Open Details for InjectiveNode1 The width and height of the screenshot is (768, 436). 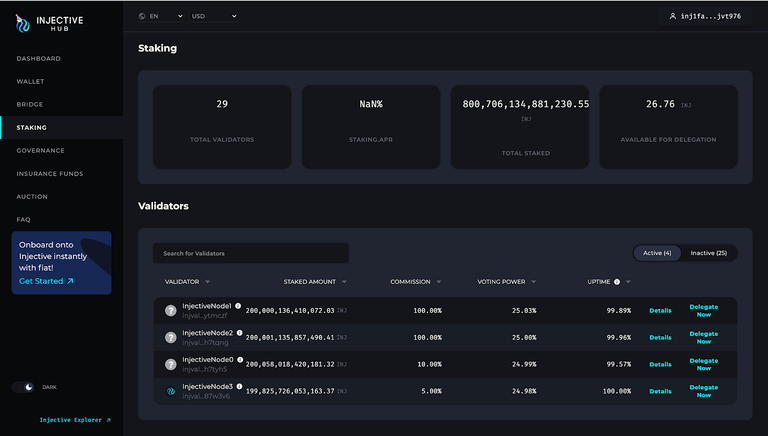point(660,311)
